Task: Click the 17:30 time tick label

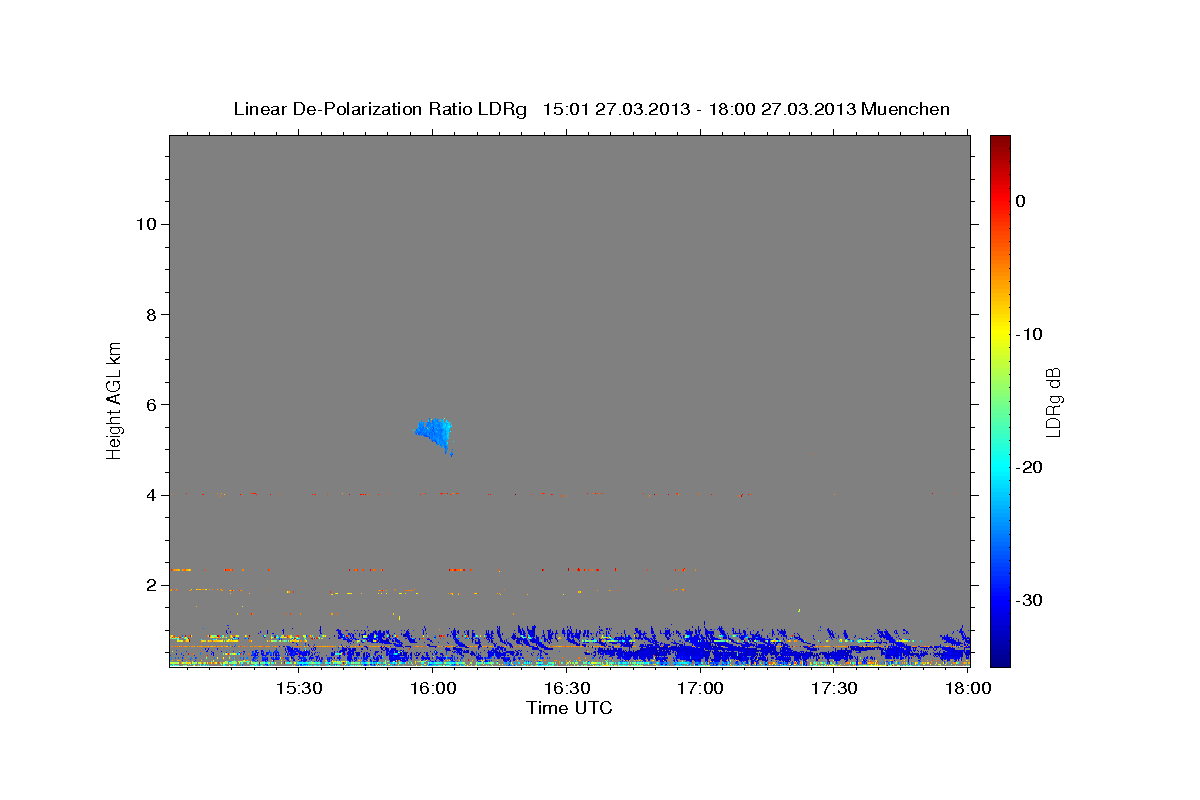Action: point(834,689)
